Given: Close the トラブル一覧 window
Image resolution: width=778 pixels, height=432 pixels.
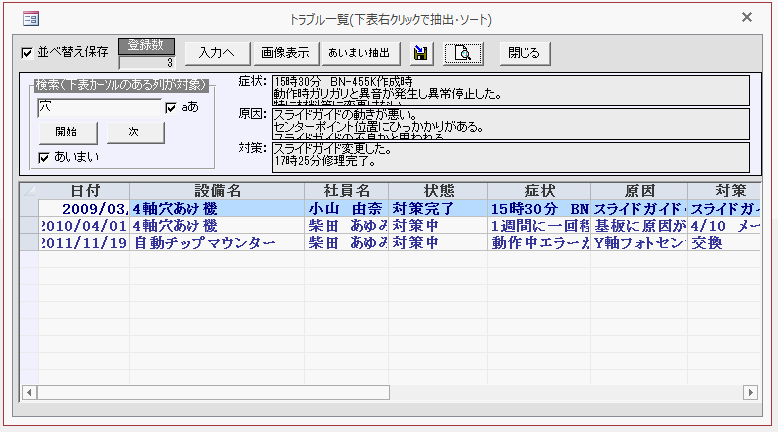Looking at the screenshot, I should (747, 18).
